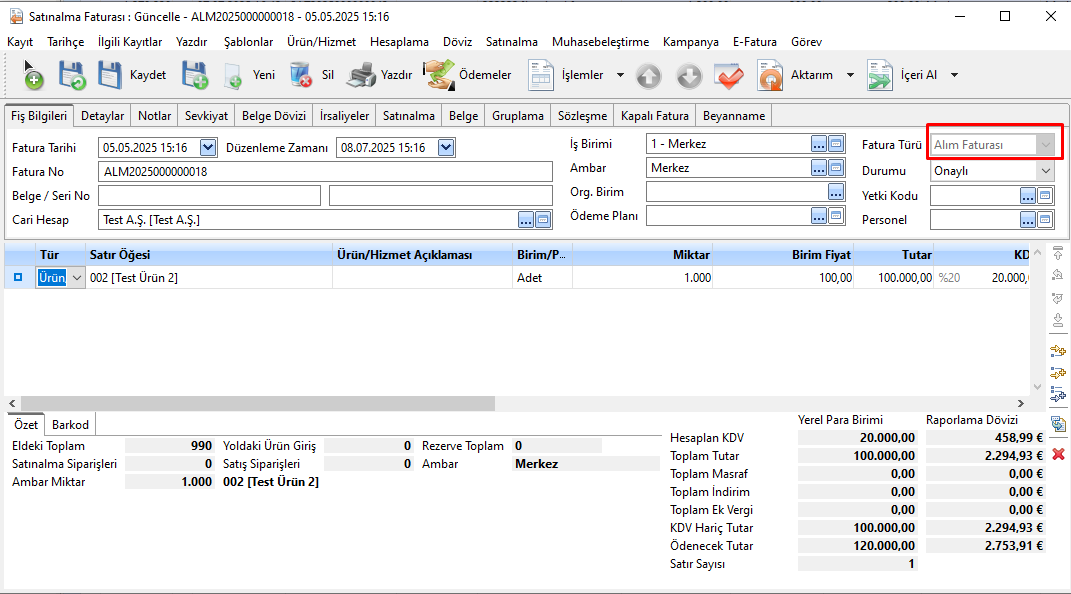Click the red X icon at bottom right
The height and width of the screenshot is (594, 1071).
[x=1059, y=454]
